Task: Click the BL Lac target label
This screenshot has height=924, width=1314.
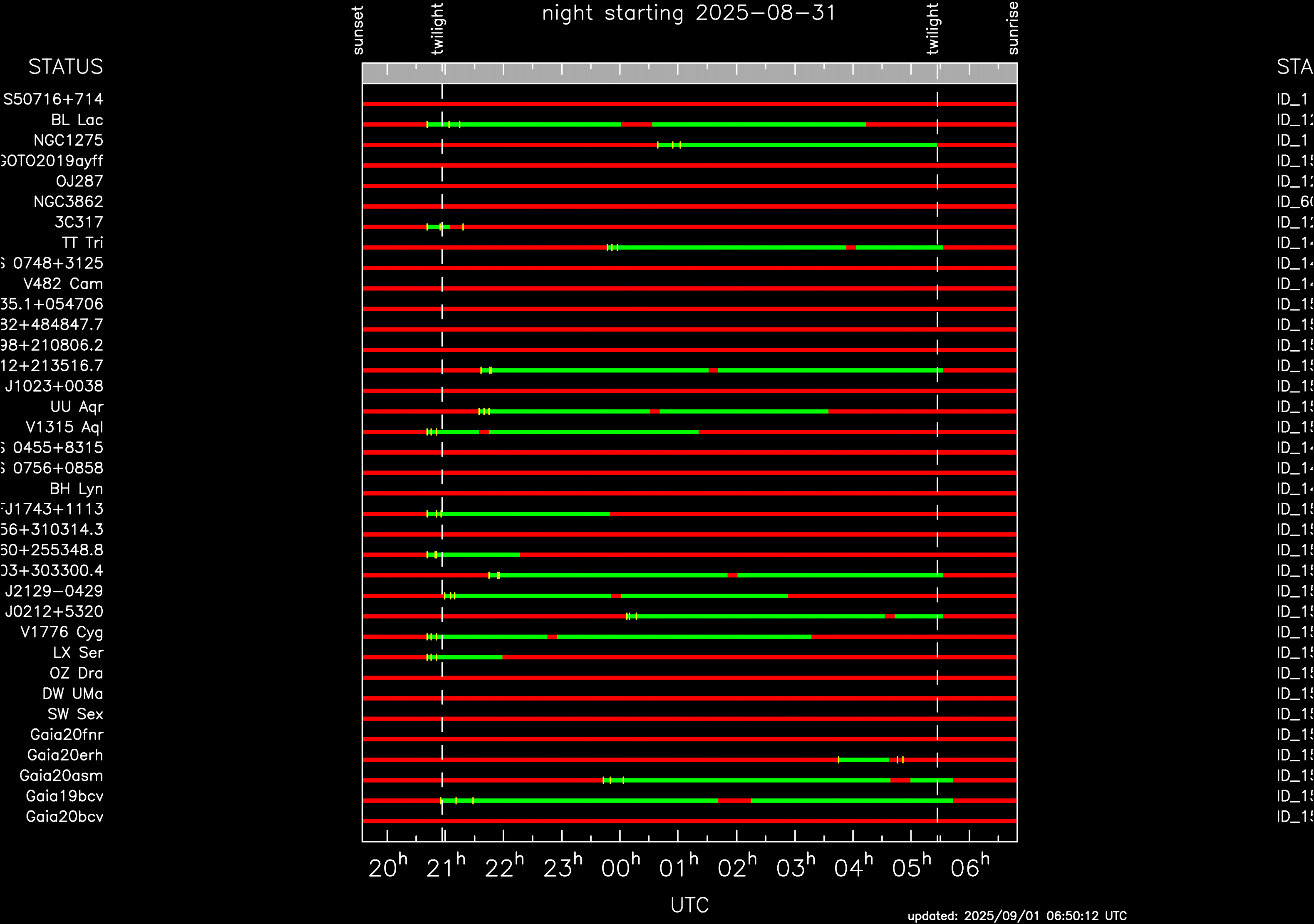Action: [77, 120]
